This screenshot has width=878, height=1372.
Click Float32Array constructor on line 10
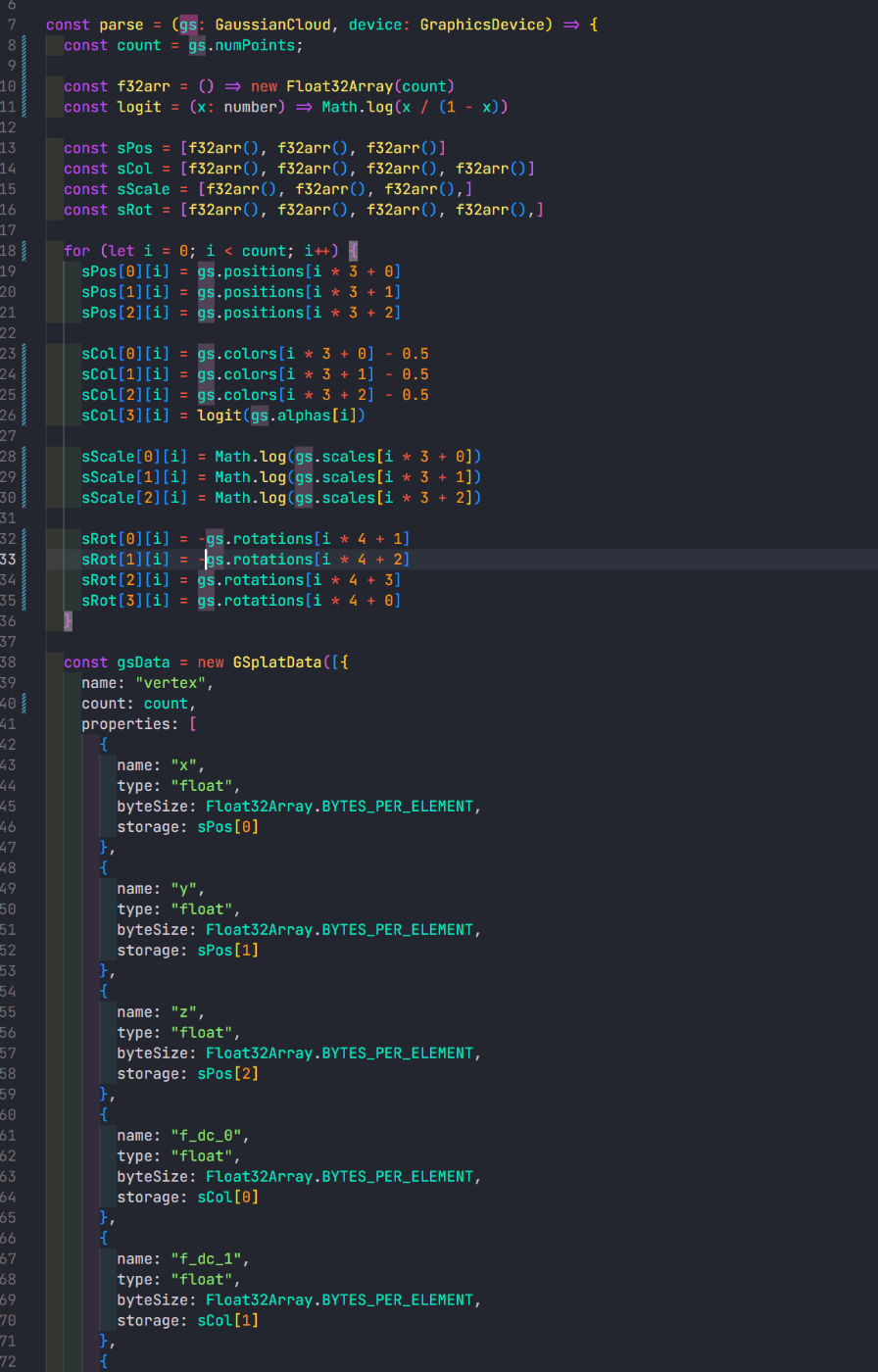(x=340, y=86)
